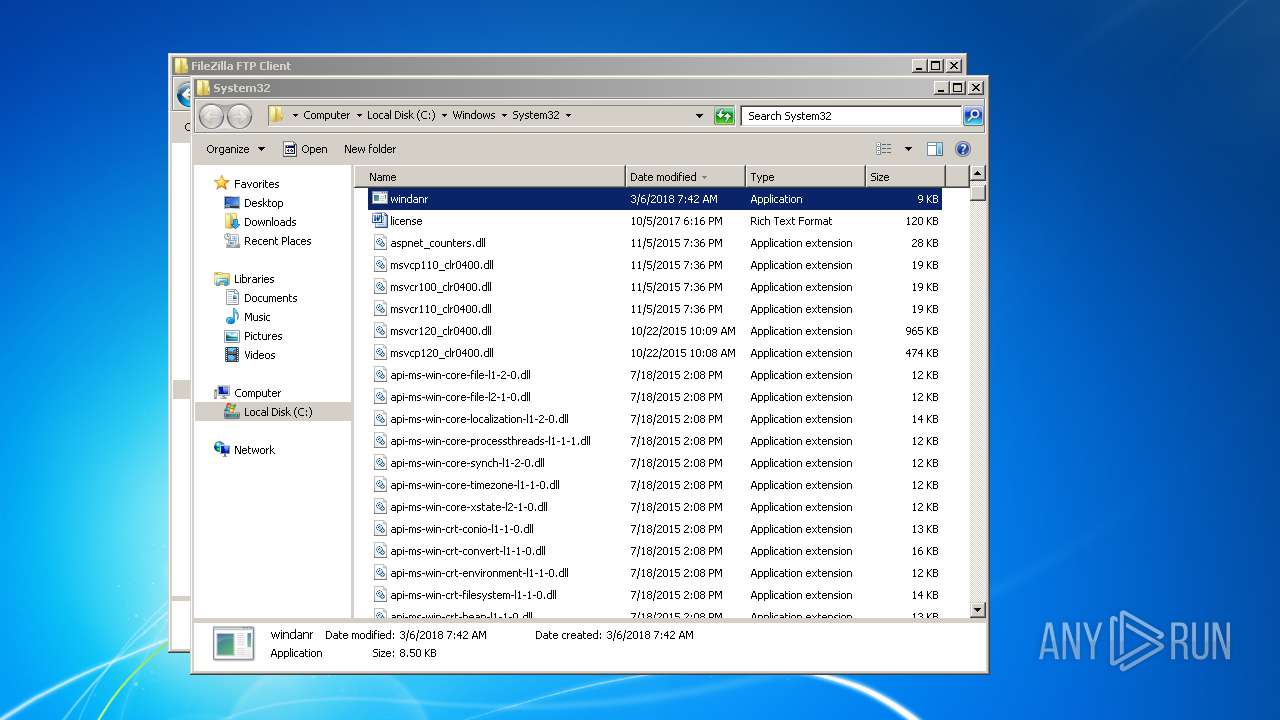This screenshot has height=720, width=1280.
Task: Click the search magnifier icon
Action: pyautogui.click(x=972, y=116)
